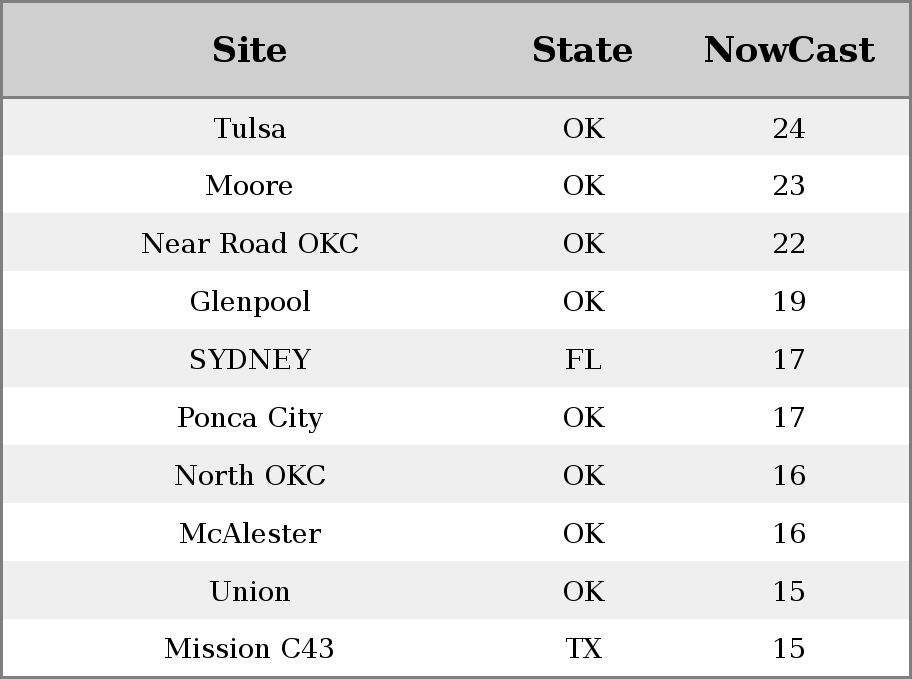Click the State column header

pyautogui.click(x=583, y=50)
